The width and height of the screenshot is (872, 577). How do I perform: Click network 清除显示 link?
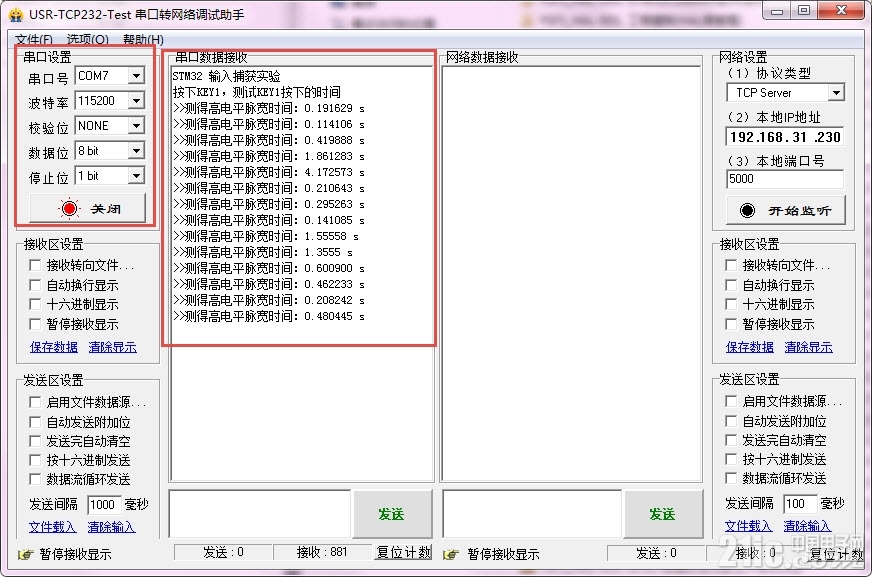coord(809,347)
